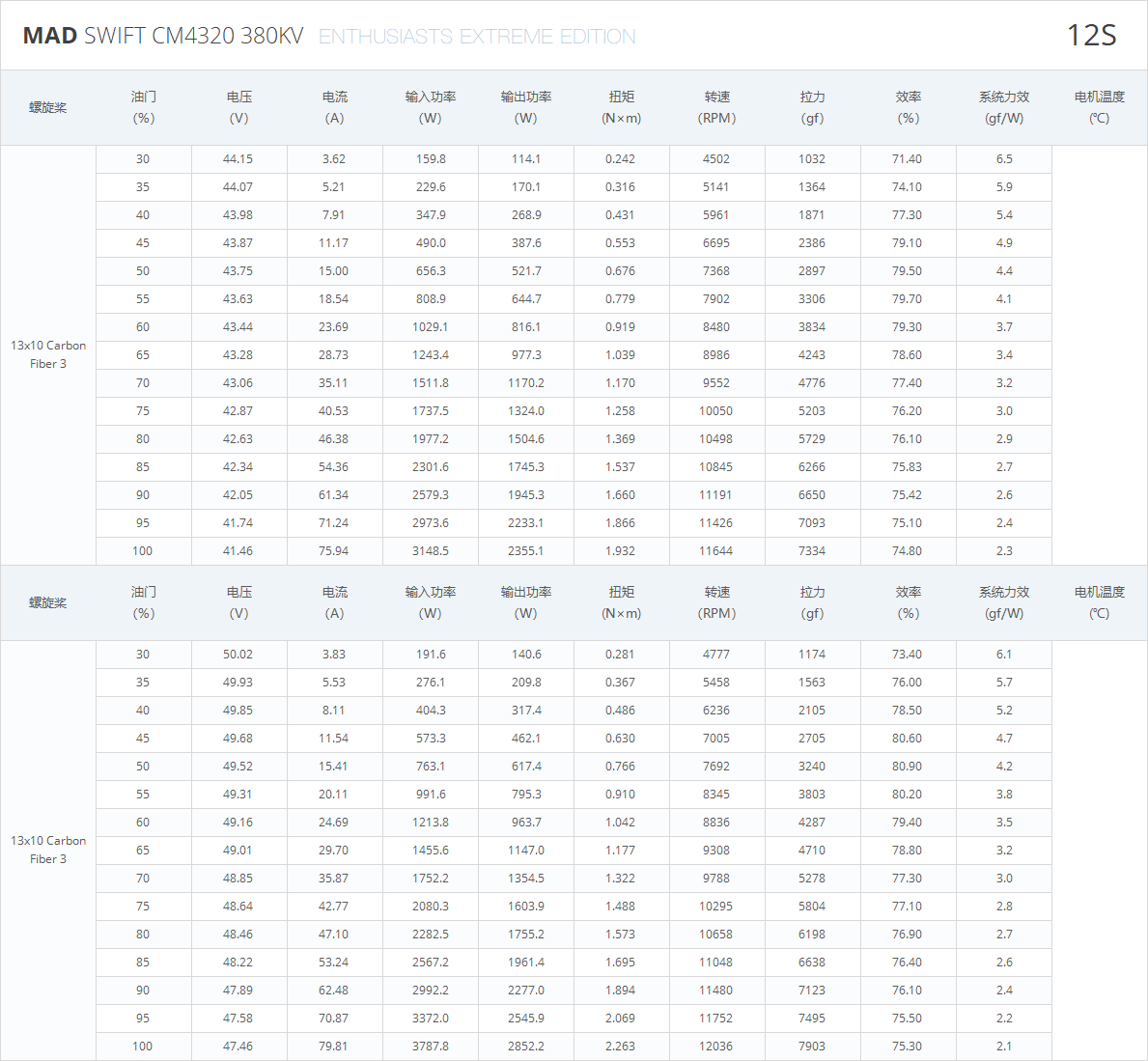
Task: Select input power cell 1455.6
Action: click(x=431, y=851)
